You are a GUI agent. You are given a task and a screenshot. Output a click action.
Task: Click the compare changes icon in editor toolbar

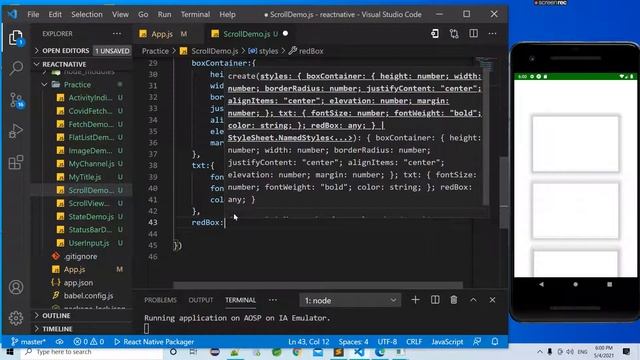pos(454,34)
